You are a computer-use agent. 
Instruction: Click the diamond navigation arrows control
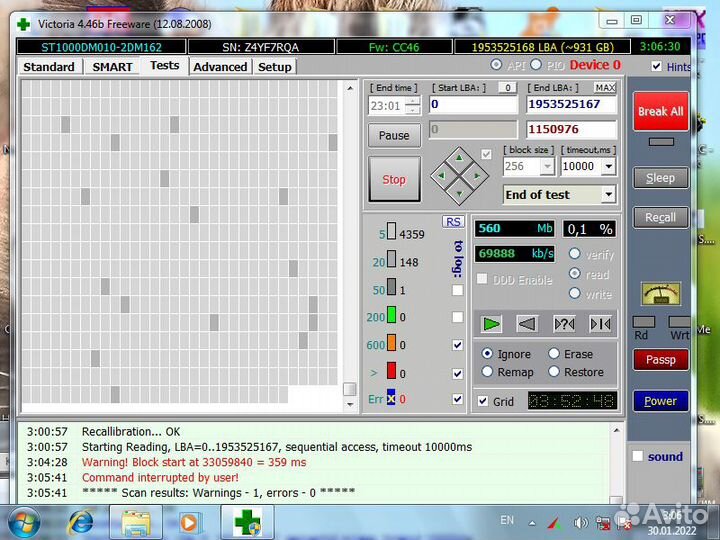459,177
